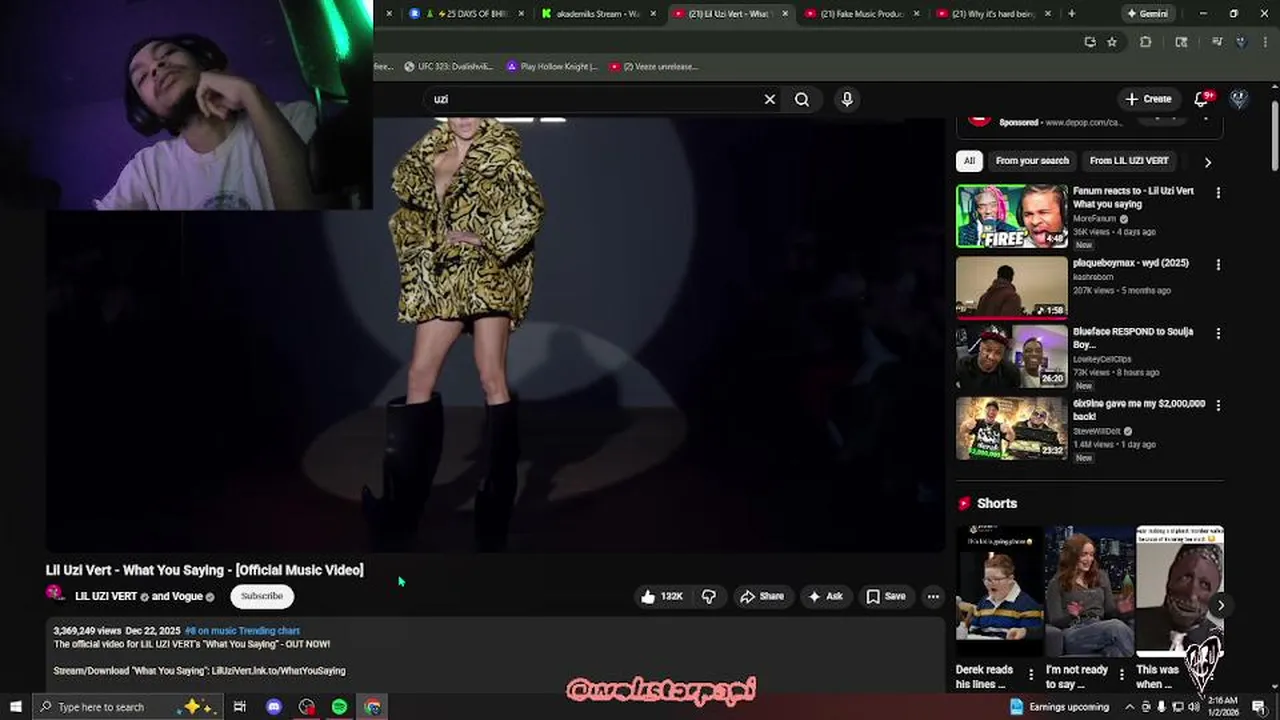Viewport: 1280px width, 720px height.
Task: Open Chrome extensions puzzle icon
Action: (x=1146, y=42)
